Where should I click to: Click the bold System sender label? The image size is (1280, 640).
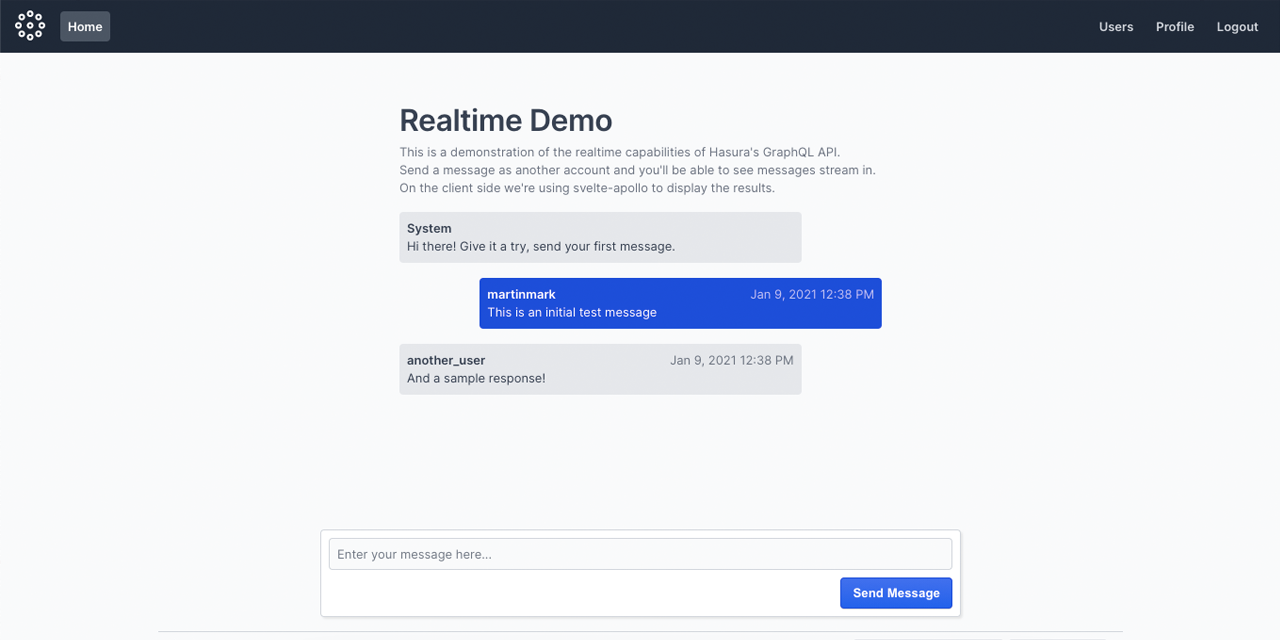[x=428, y=228]
